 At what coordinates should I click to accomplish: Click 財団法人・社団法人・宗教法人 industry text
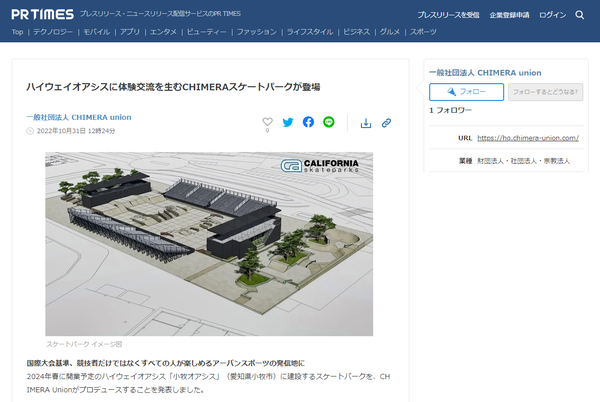[x=523, y=161]
